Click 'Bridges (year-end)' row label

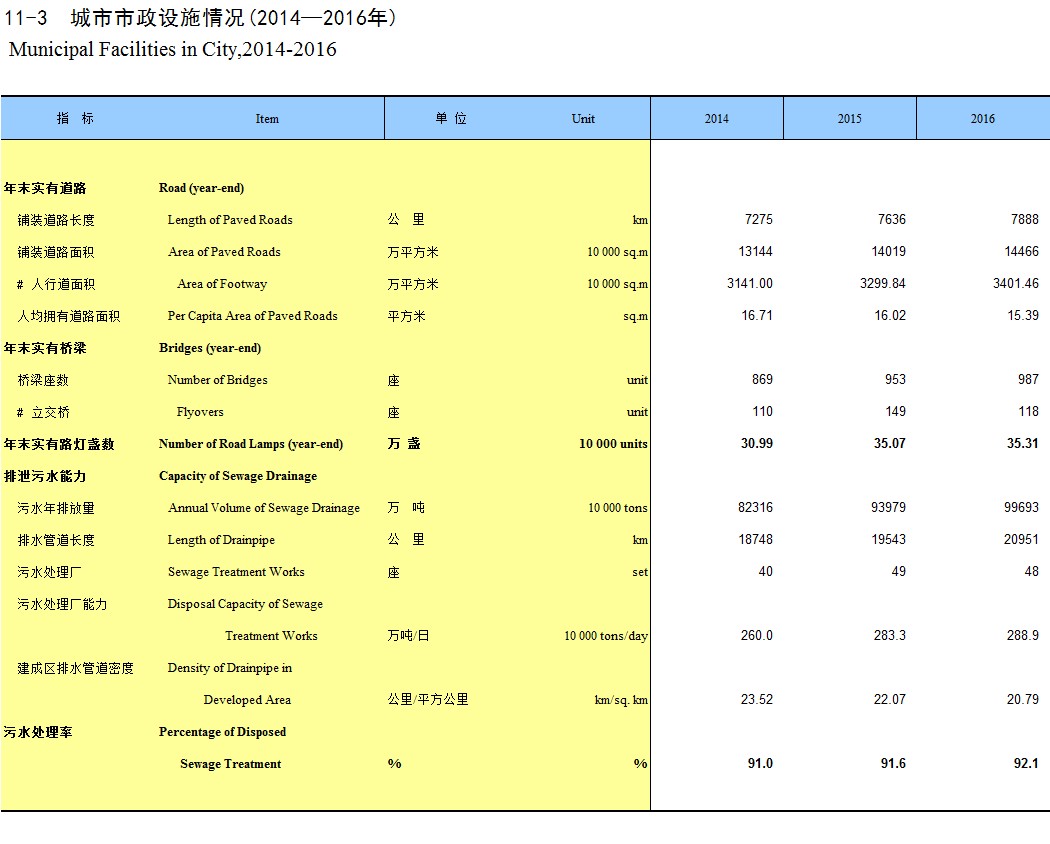pos(210,348)
